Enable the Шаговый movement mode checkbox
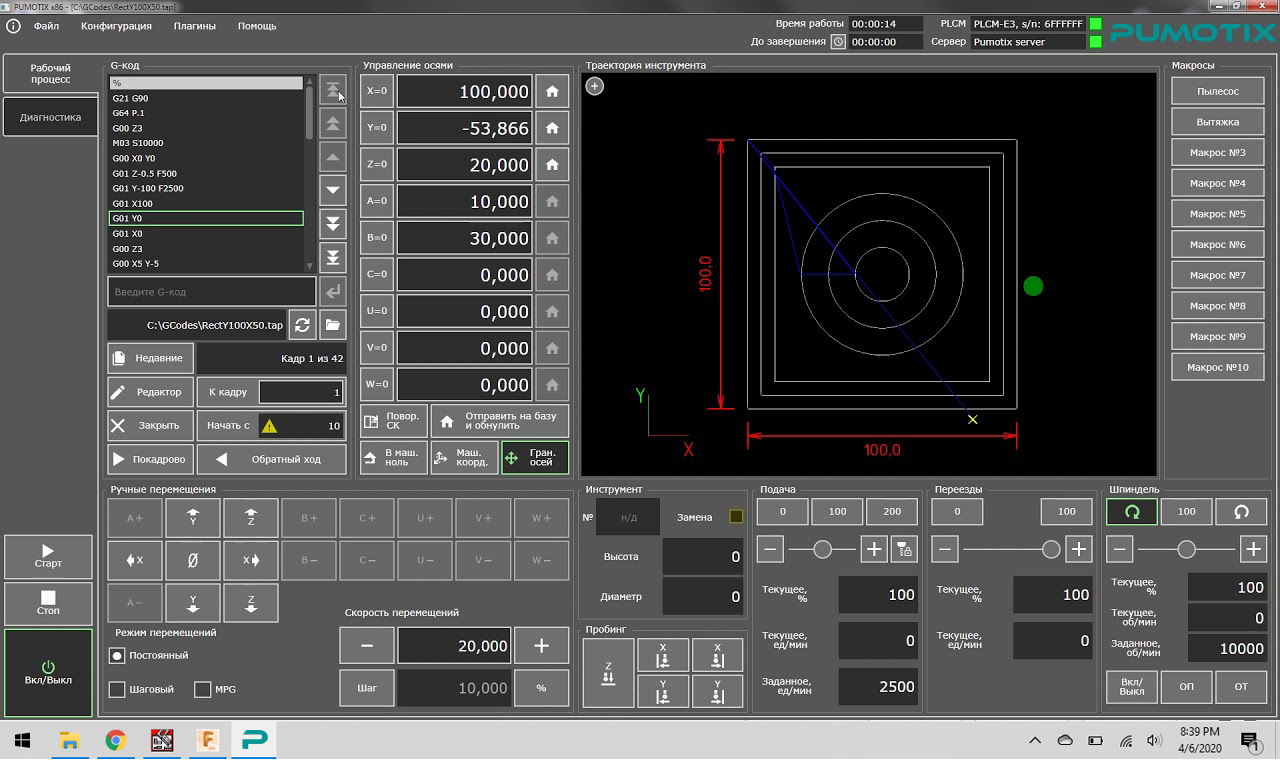Viewport: 1280px width, 760px height. (x=117, y=689)
